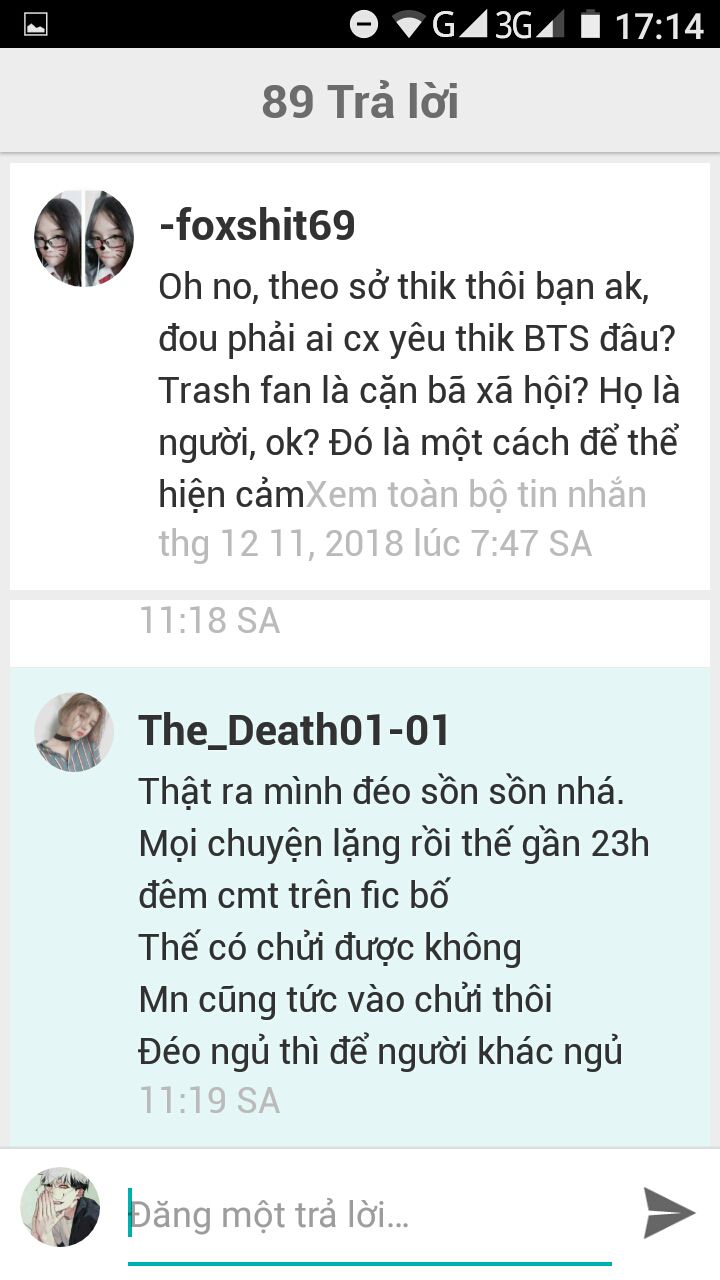Tap your own avatar beside reply field
The image size is (720, 1280).
coord(60,1207)
